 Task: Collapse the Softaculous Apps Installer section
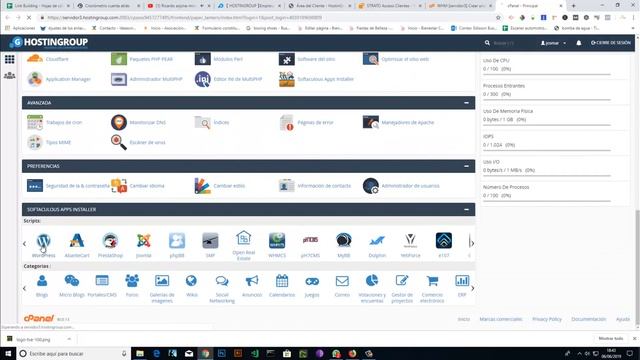tap(466, 209)
